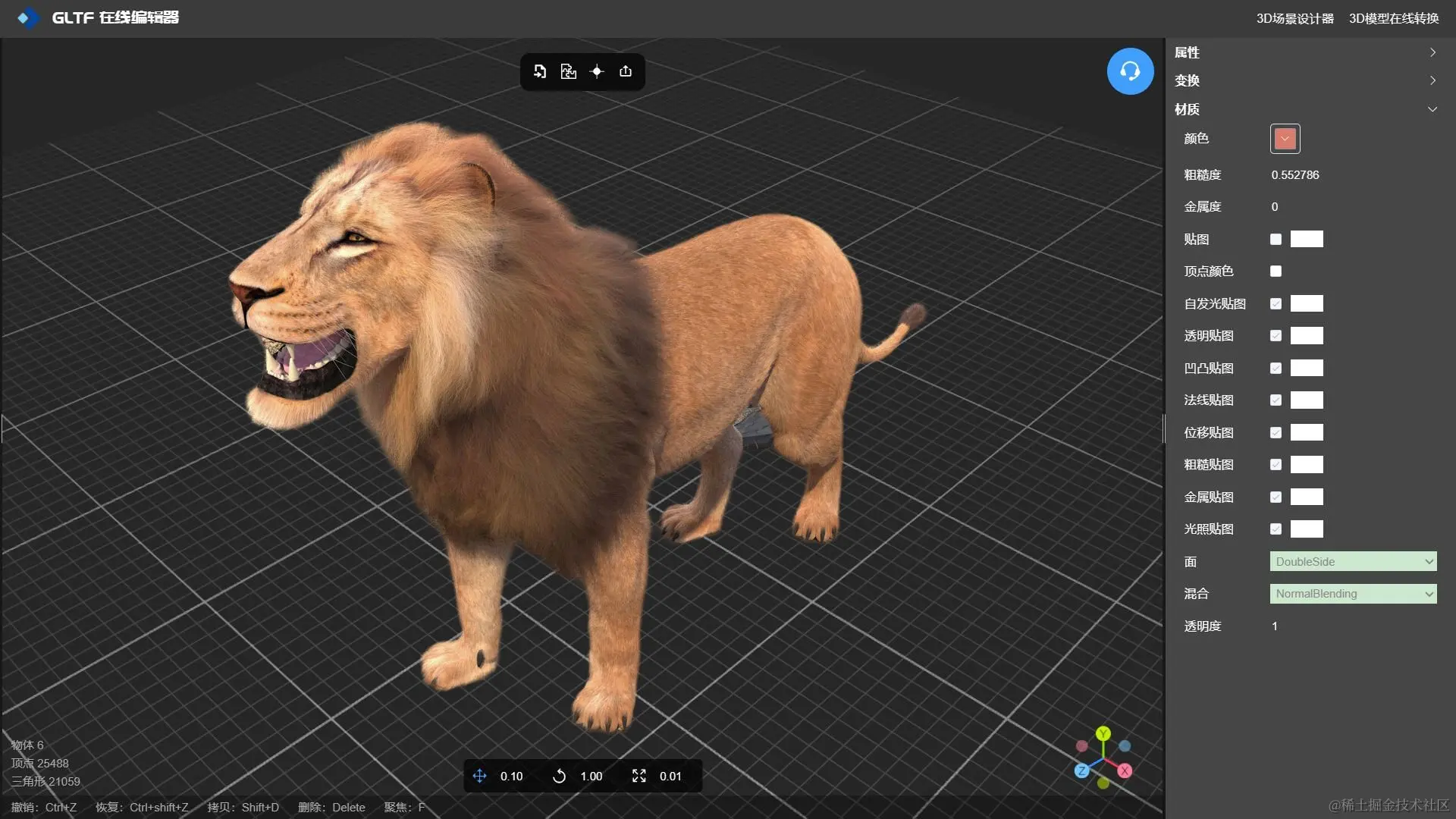Image resolution: width=1456 pixels, height=819 pixels.
Task: Click the import file icon
Action: click(540, 71)
